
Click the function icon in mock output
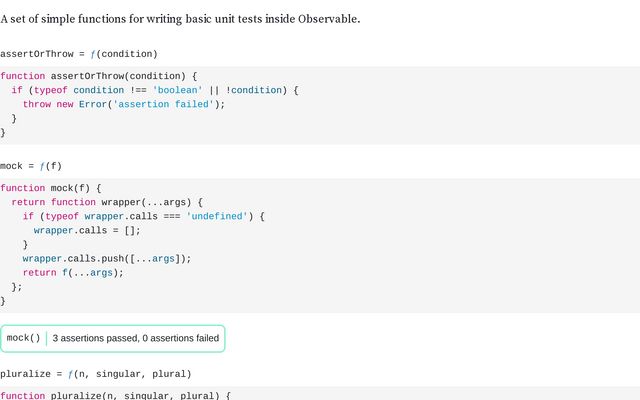42,167
